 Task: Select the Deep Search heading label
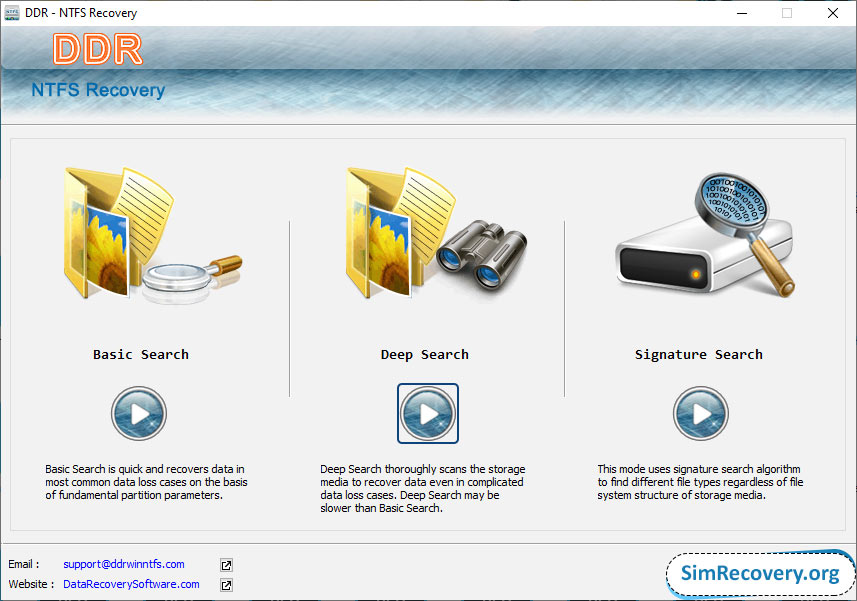(x=424, y=354)
